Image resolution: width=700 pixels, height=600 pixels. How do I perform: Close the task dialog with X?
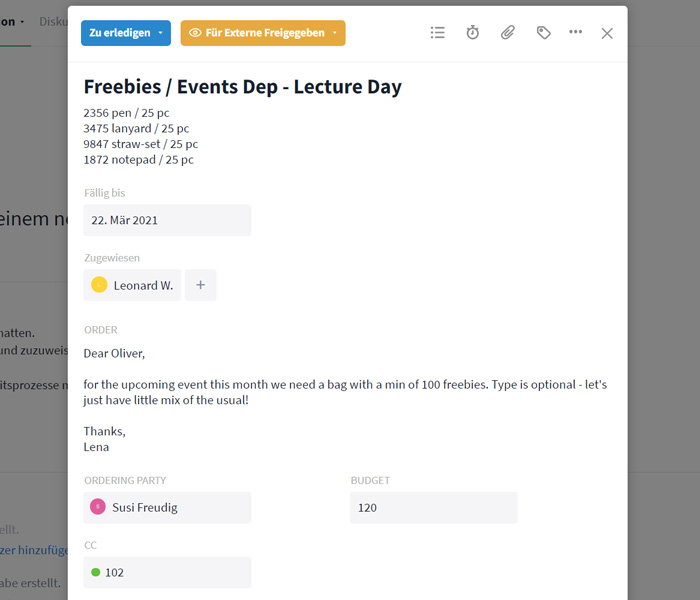click(x=607, y=33)
